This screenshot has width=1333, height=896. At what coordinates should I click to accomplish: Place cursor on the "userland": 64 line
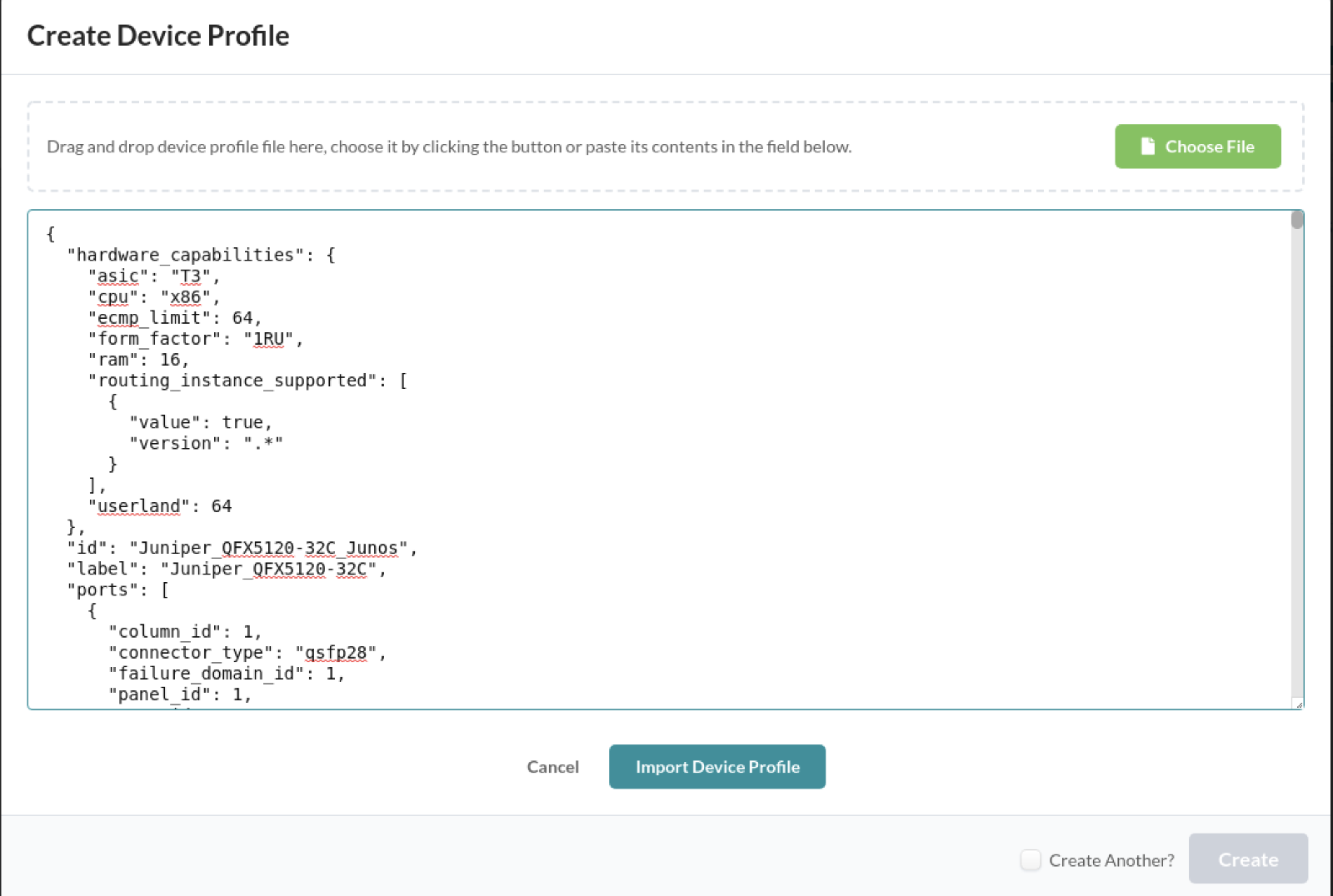pos(159,506)
